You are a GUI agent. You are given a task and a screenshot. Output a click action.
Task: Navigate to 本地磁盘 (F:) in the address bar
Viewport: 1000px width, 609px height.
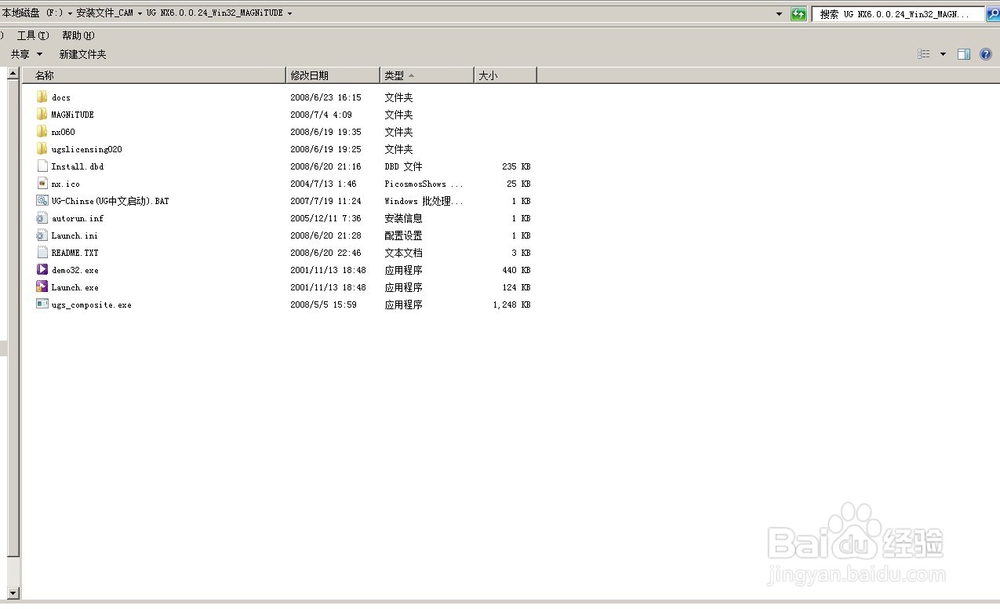point(33,13)
